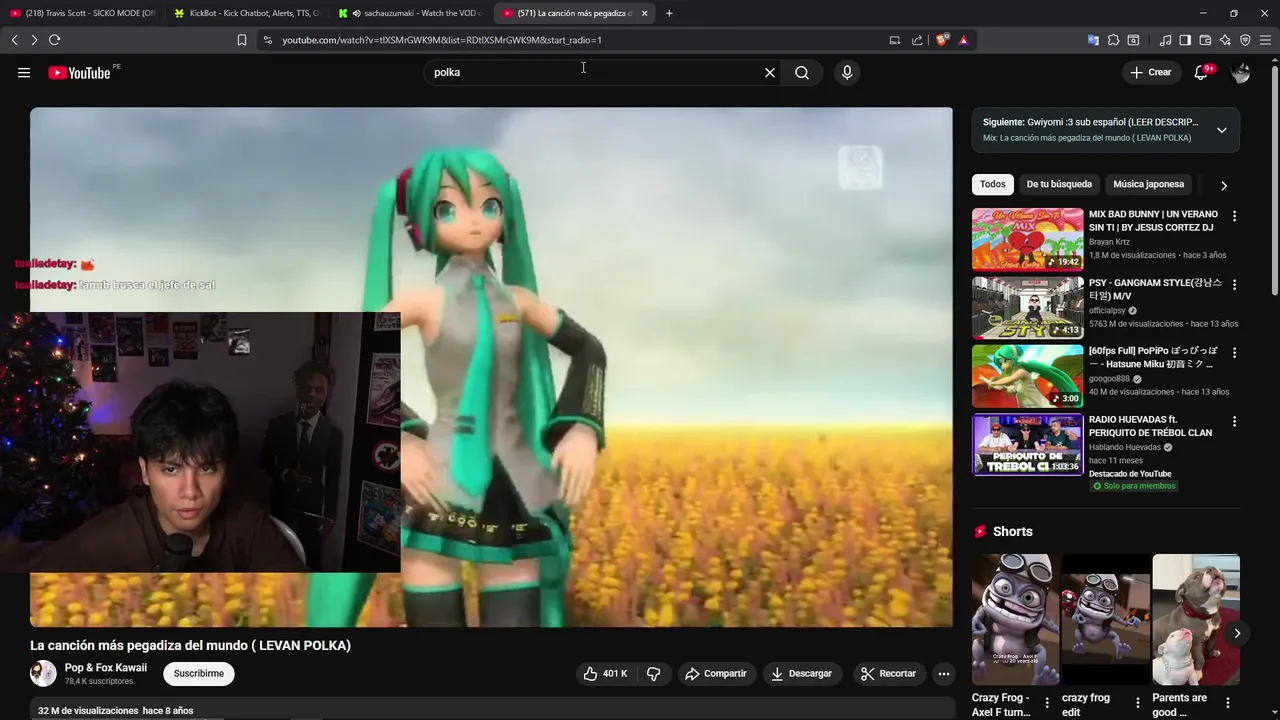Open options for PSY Gangnam Style
This screenshot has width=1280, height=720.
click(1234, 284)
